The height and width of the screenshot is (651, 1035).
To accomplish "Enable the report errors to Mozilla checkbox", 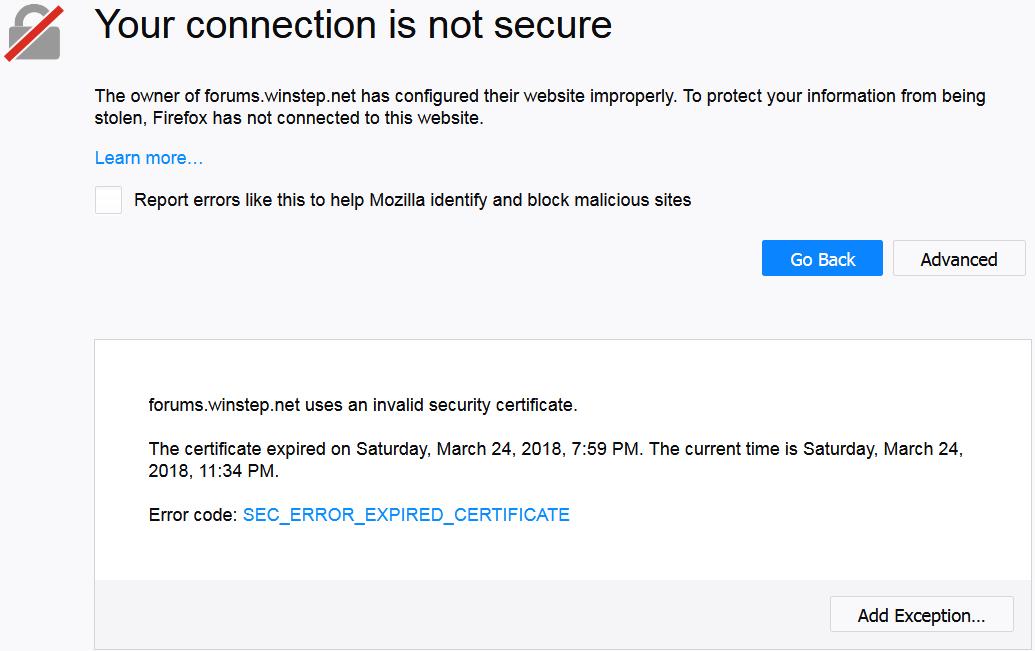I will click(108, 200).
